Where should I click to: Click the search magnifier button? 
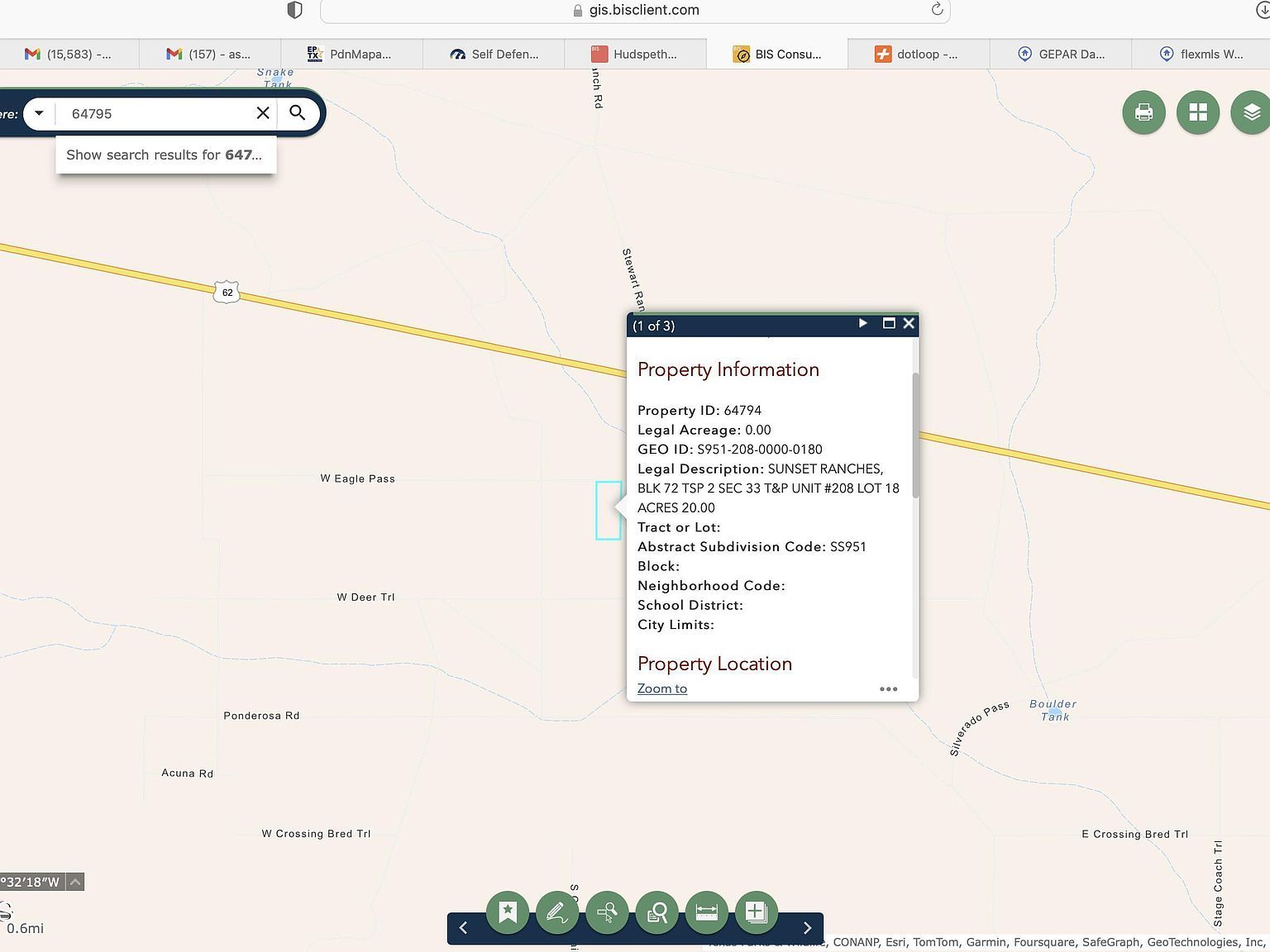pyautogui.click(x=298, y=113)
